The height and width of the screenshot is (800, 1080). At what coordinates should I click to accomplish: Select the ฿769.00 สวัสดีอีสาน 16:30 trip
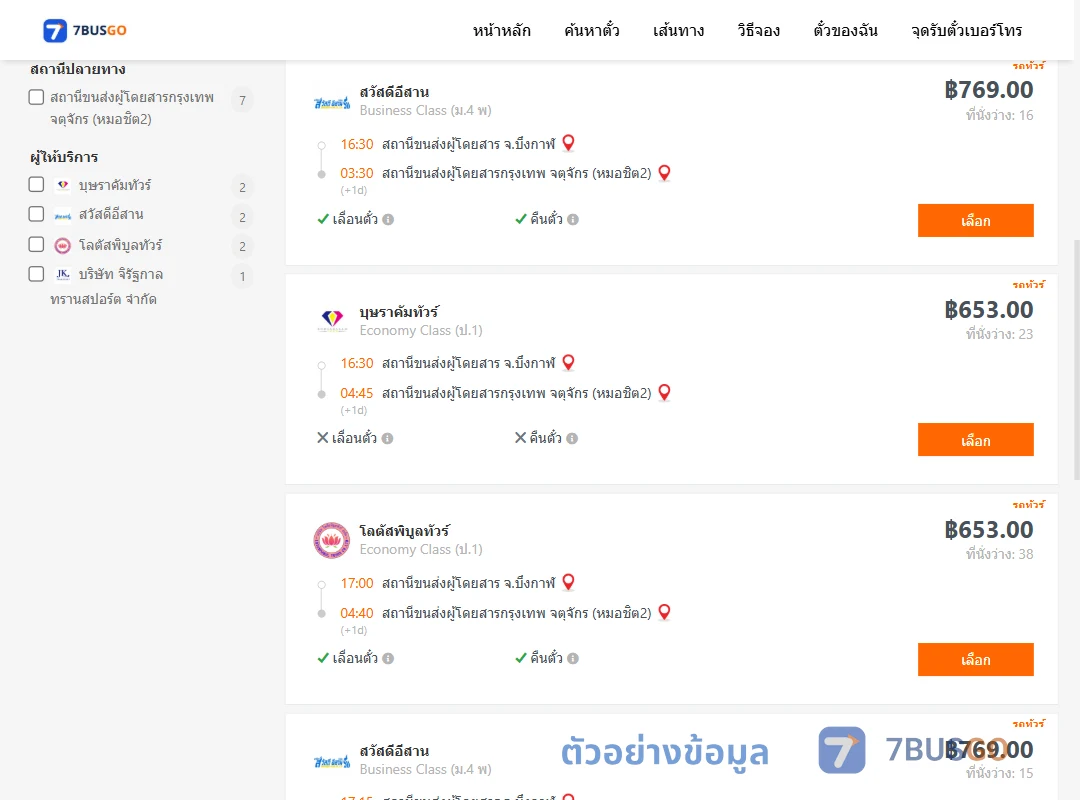(x=975, y=220)
